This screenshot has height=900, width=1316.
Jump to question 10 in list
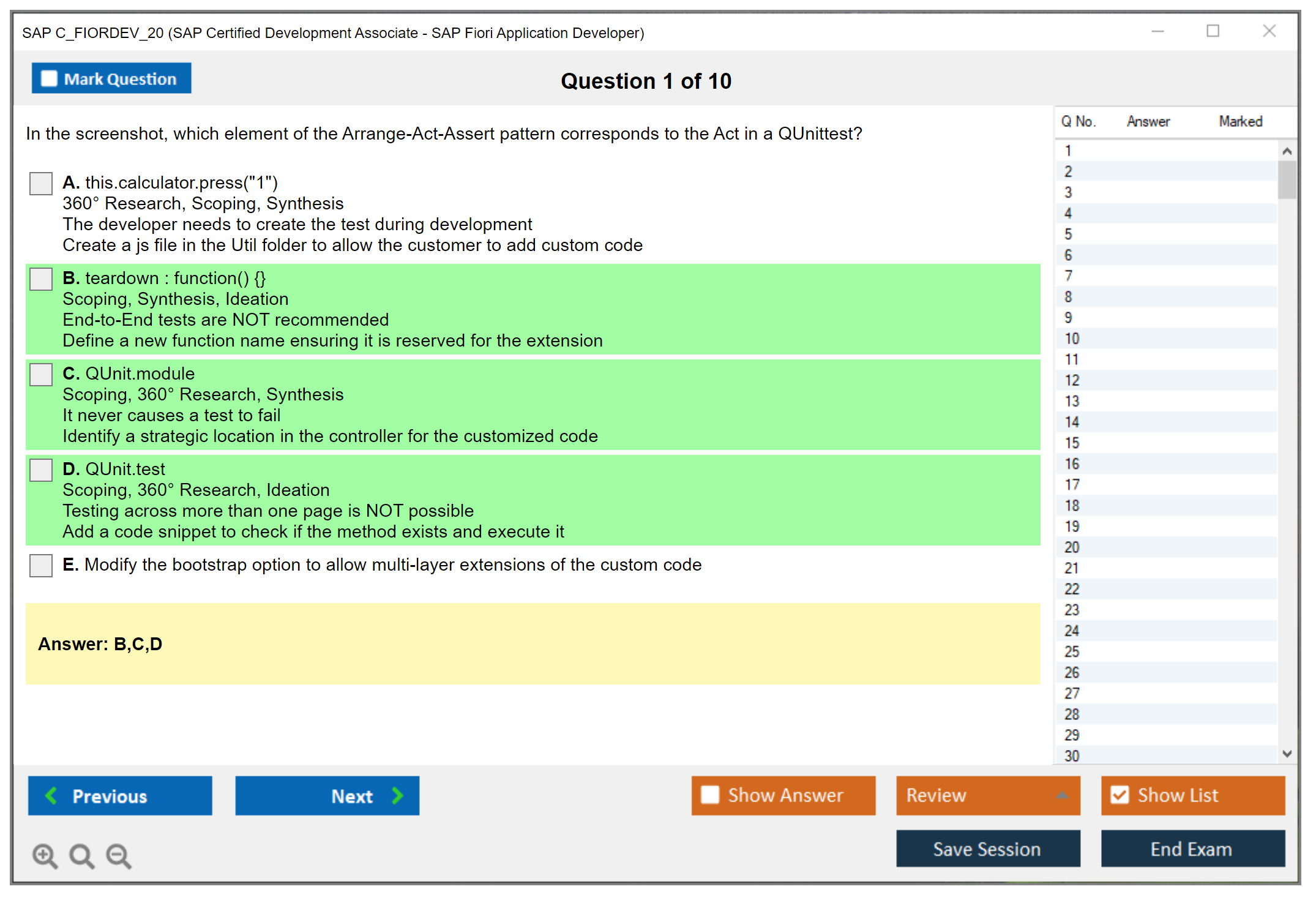tap(1072, 339)
